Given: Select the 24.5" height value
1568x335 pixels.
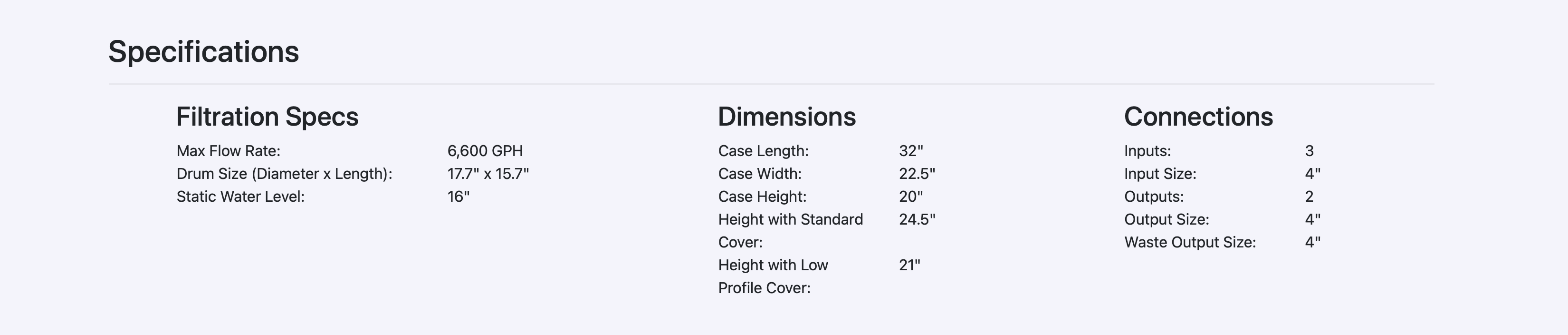Looking at the screenshot, I should (x=917, y=219).
